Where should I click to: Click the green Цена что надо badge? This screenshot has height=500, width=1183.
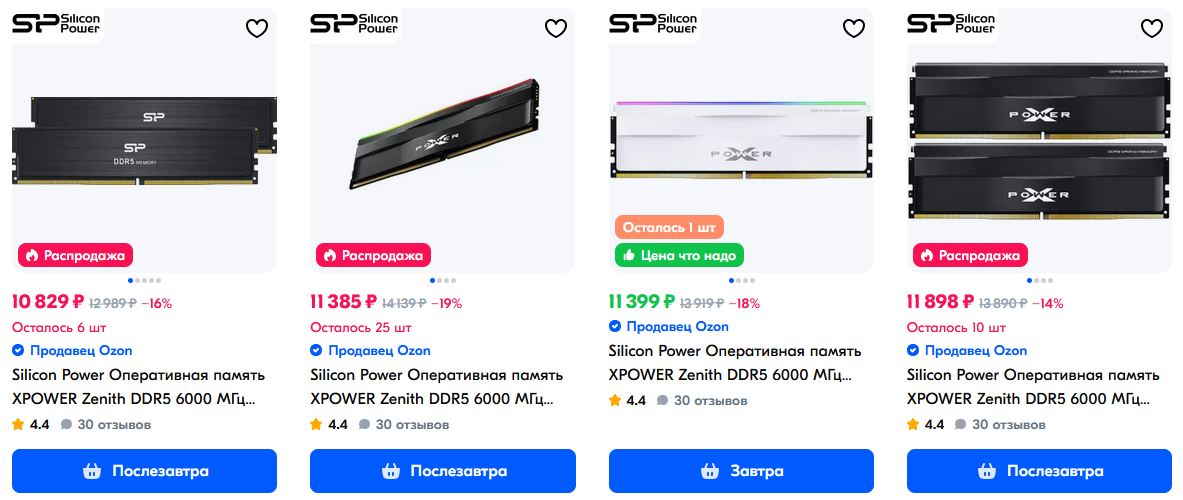click(x=679, y=256)
